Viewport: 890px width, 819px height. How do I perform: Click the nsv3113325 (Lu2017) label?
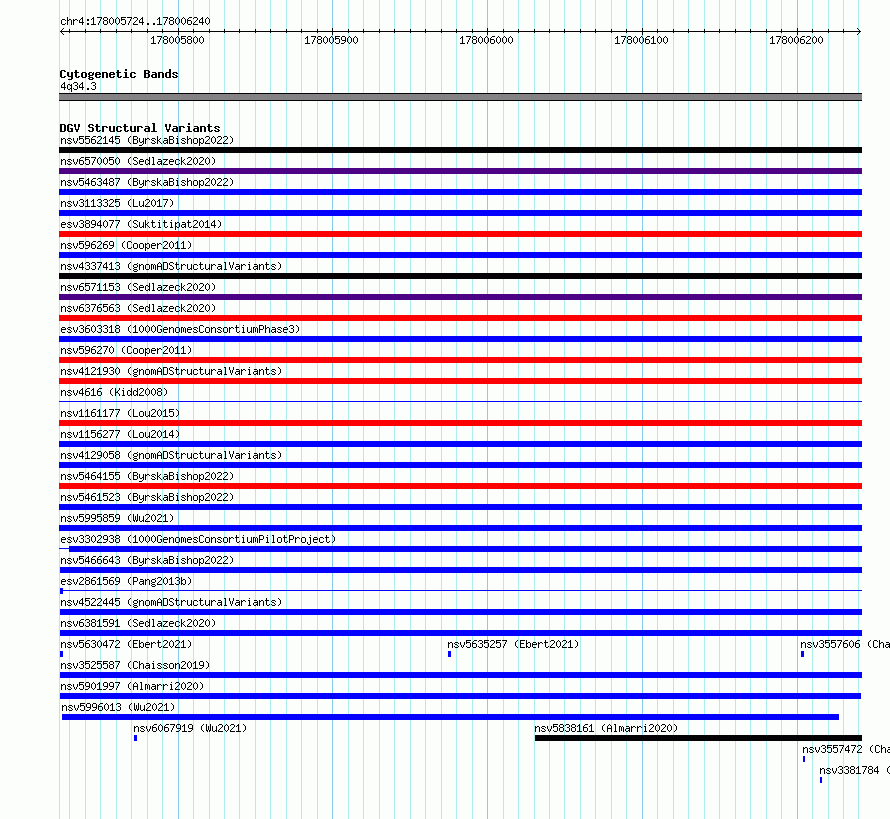117,203
